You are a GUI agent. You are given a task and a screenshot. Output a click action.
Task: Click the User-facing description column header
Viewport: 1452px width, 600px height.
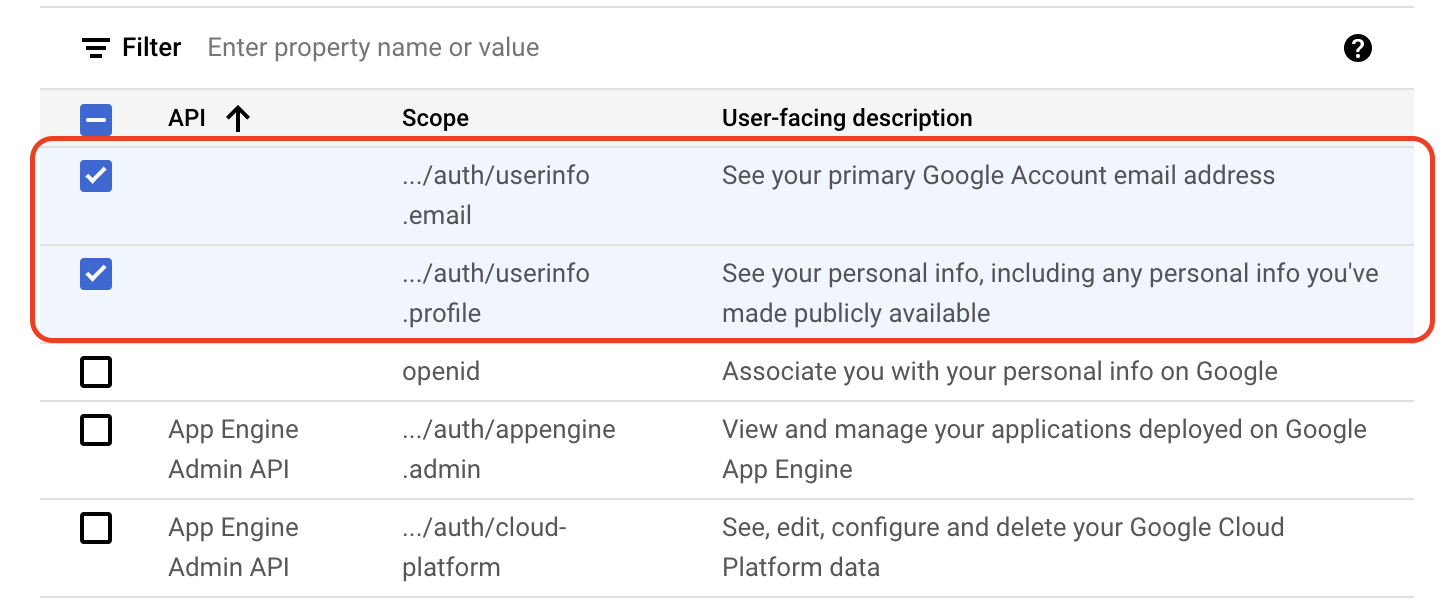pos(846,117)
